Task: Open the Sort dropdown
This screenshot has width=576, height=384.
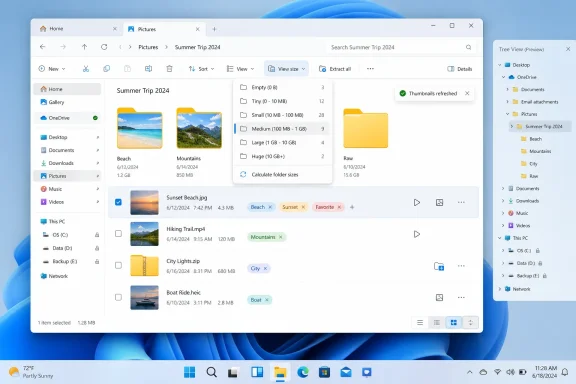Action: pyautogui.click(x=201, y=69)
